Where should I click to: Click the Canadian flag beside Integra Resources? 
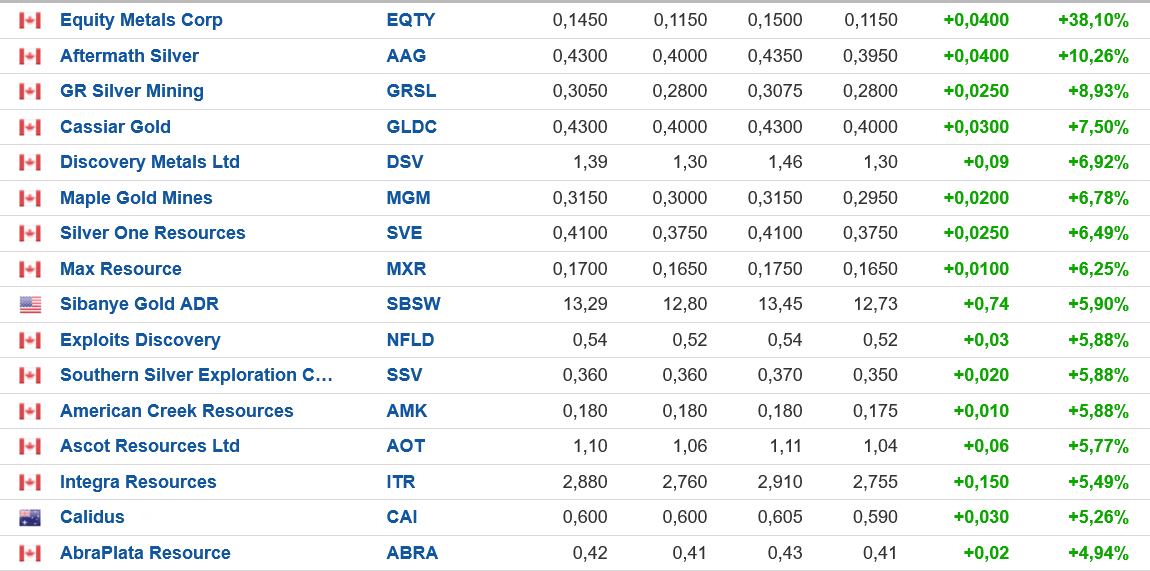pyautogui.click(x=30, y=482)
